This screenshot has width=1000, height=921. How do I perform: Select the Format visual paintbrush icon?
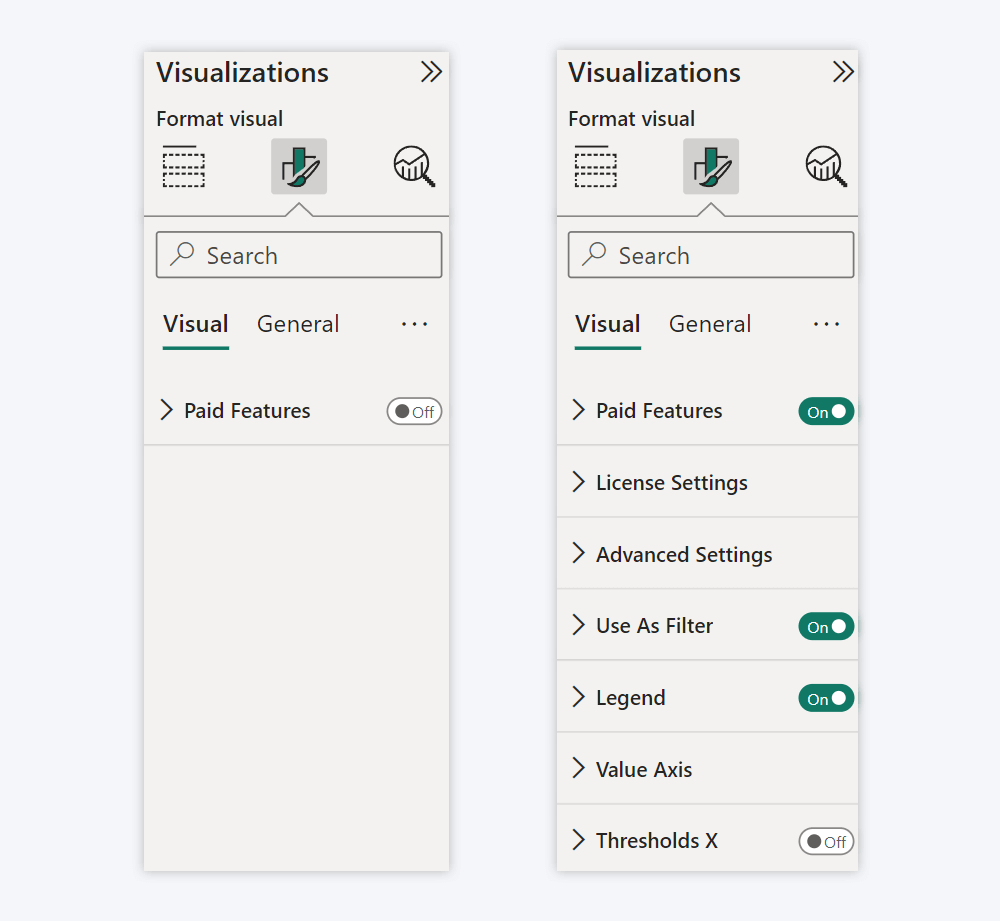(298, 166)
